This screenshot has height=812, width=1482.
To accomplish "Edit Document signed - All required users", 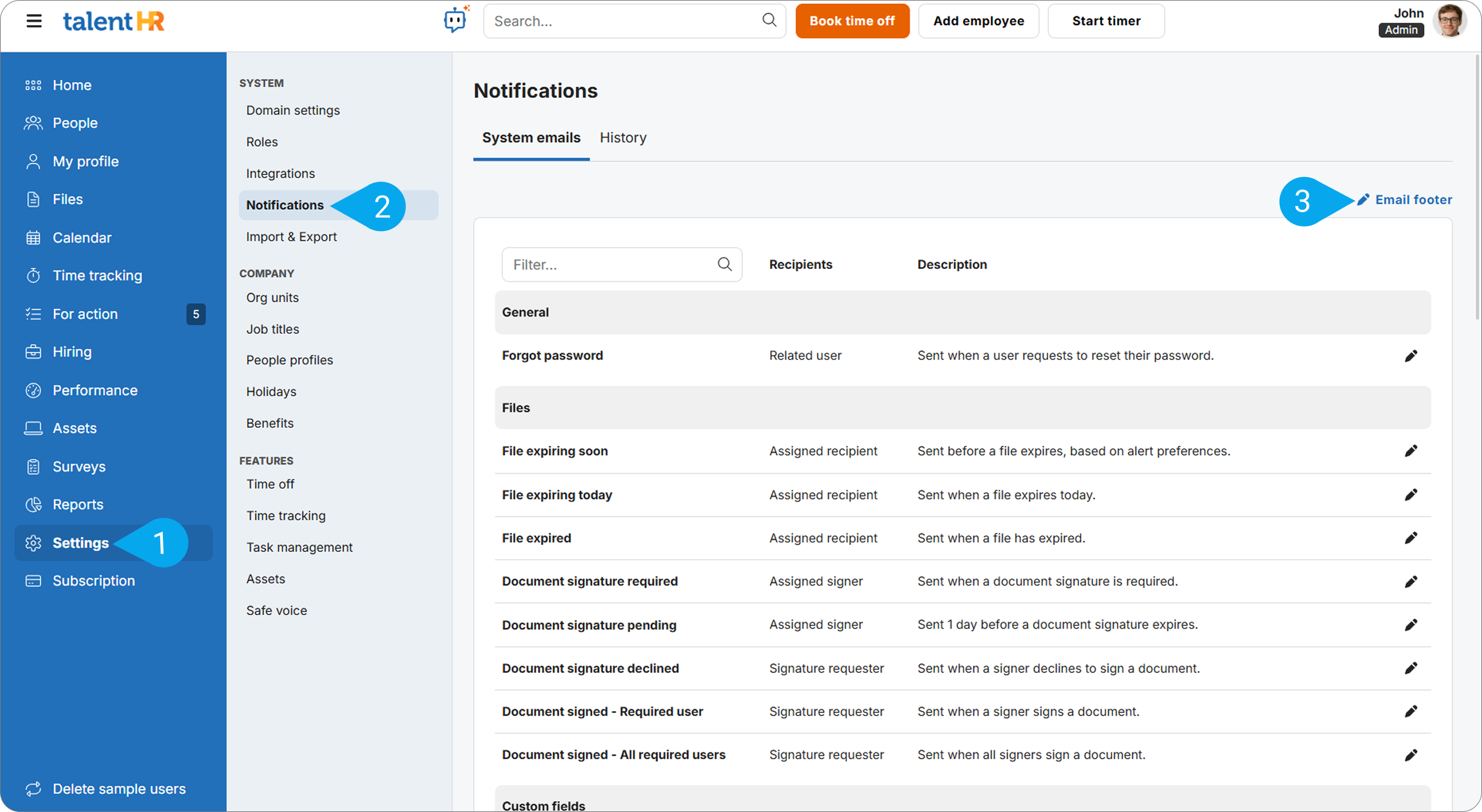I will tap(1411, 755).
